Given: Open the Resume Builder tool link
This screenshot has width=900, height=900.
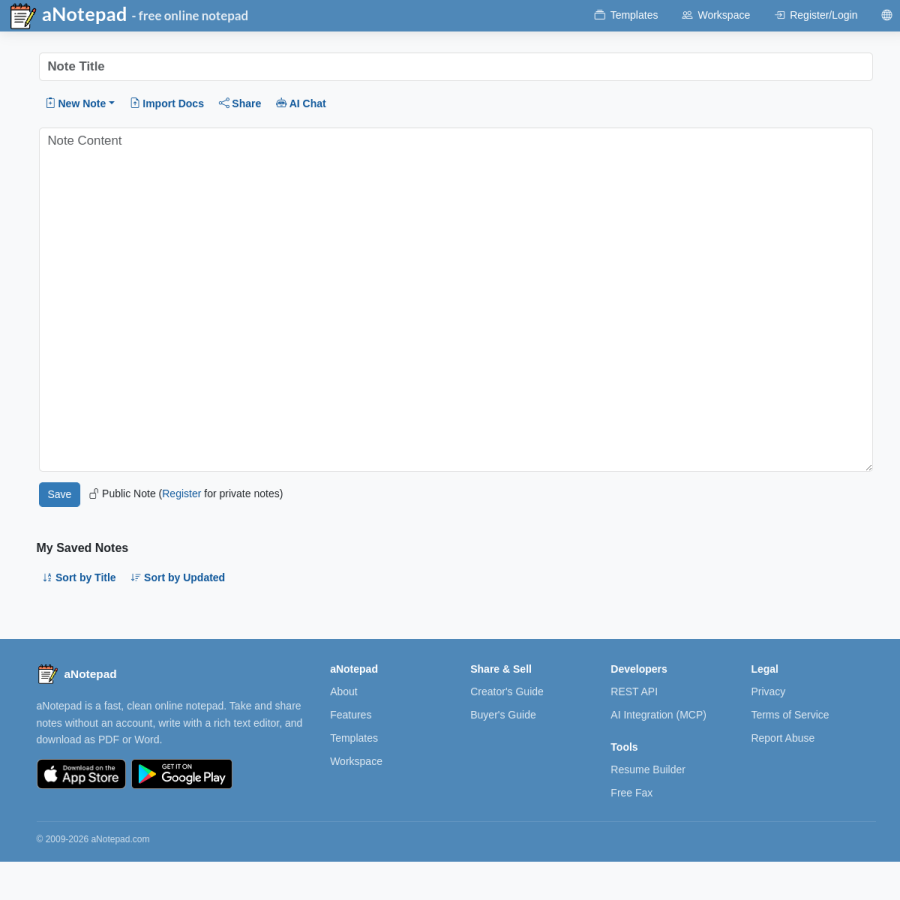Looking at the screenshot, I should (648, 769).
